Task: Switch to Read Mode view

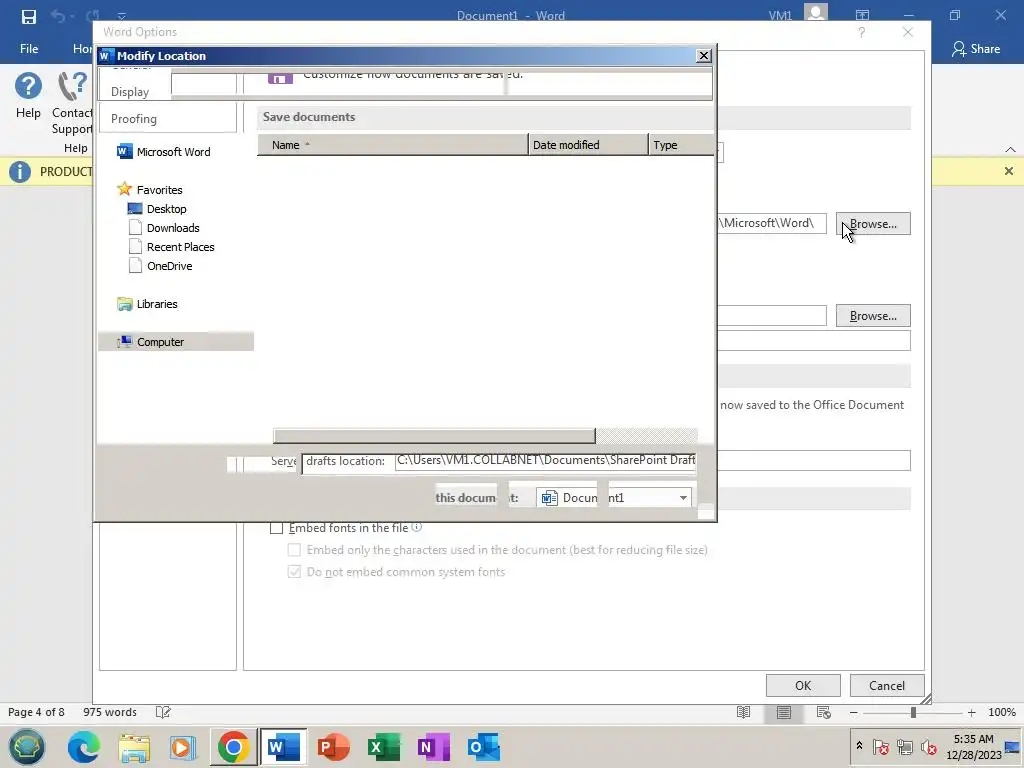Action: coord(743,712)
